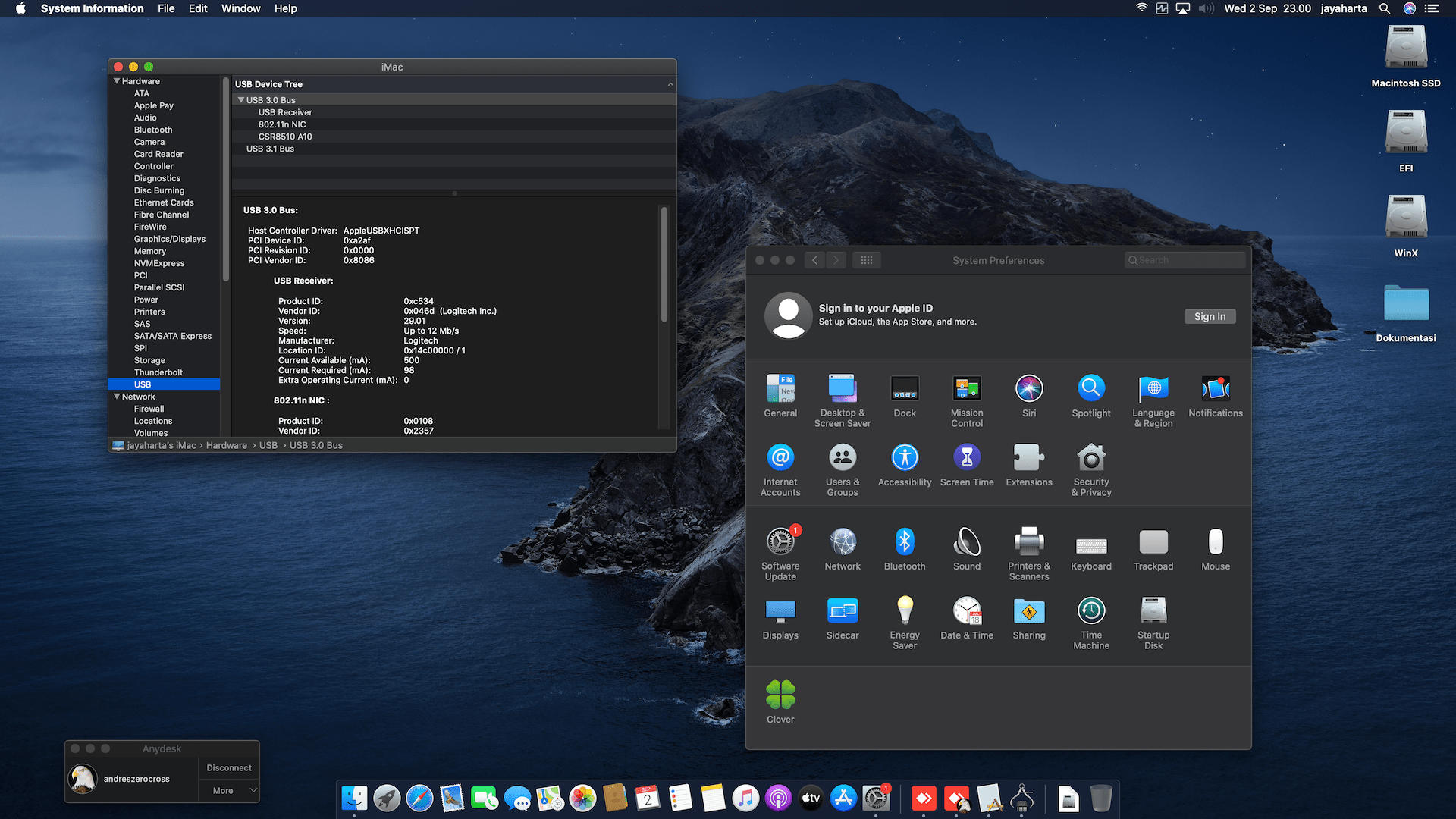Click Disconnect in the Anydesk window
This screenshot has width=1456, height=819.
pos(228,767)
